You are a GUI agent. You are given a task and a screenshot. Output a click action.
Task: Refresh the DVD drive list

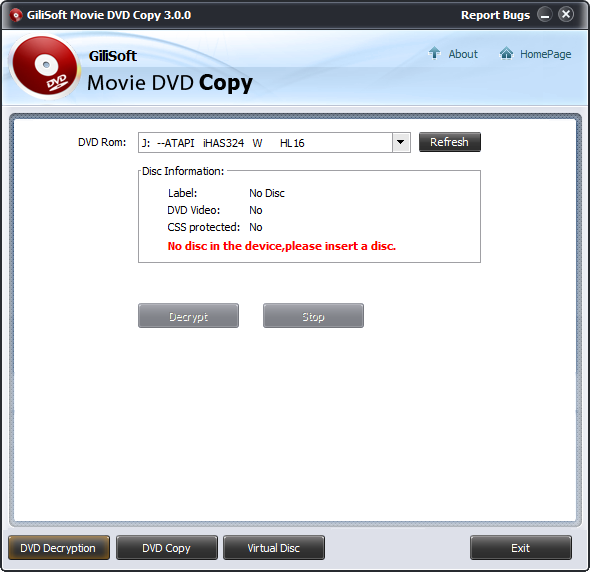(x=450, y=142)
